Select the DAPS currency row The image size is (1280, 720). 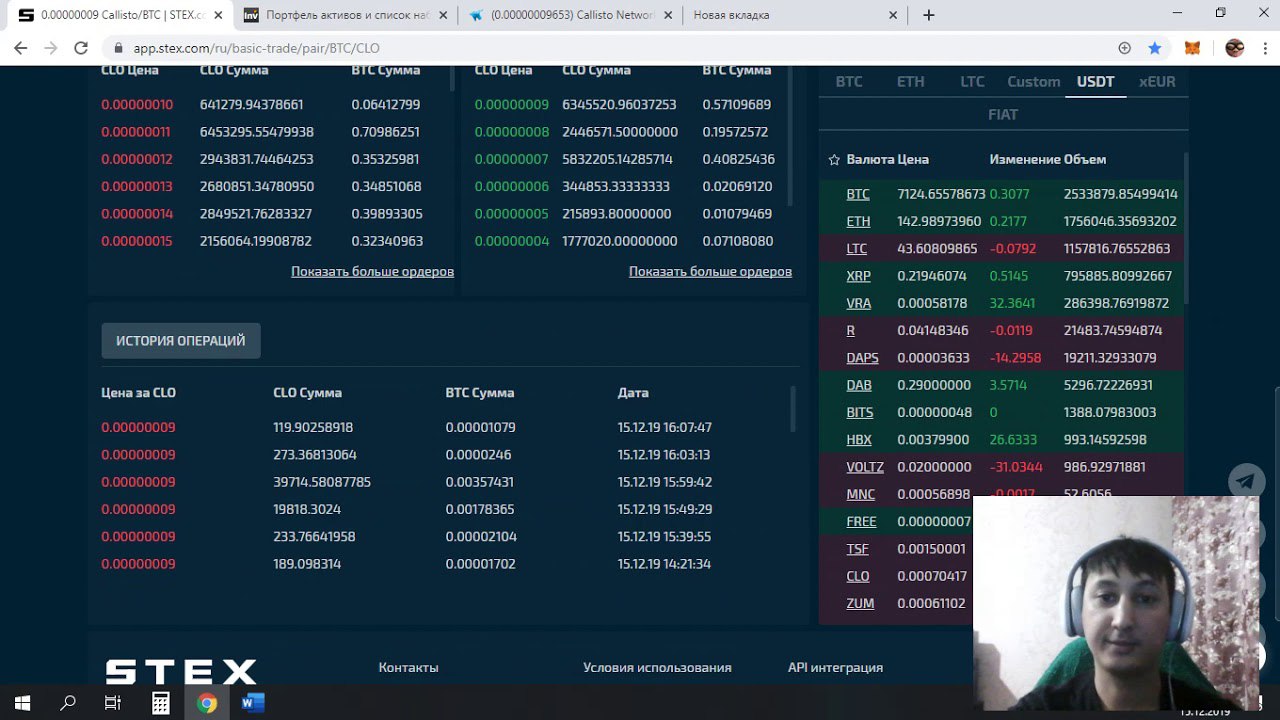click(x=1001, y=358)
